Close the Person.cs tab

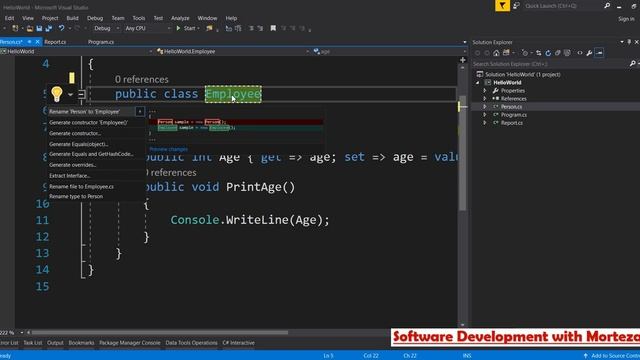click(x=37, y=42)
